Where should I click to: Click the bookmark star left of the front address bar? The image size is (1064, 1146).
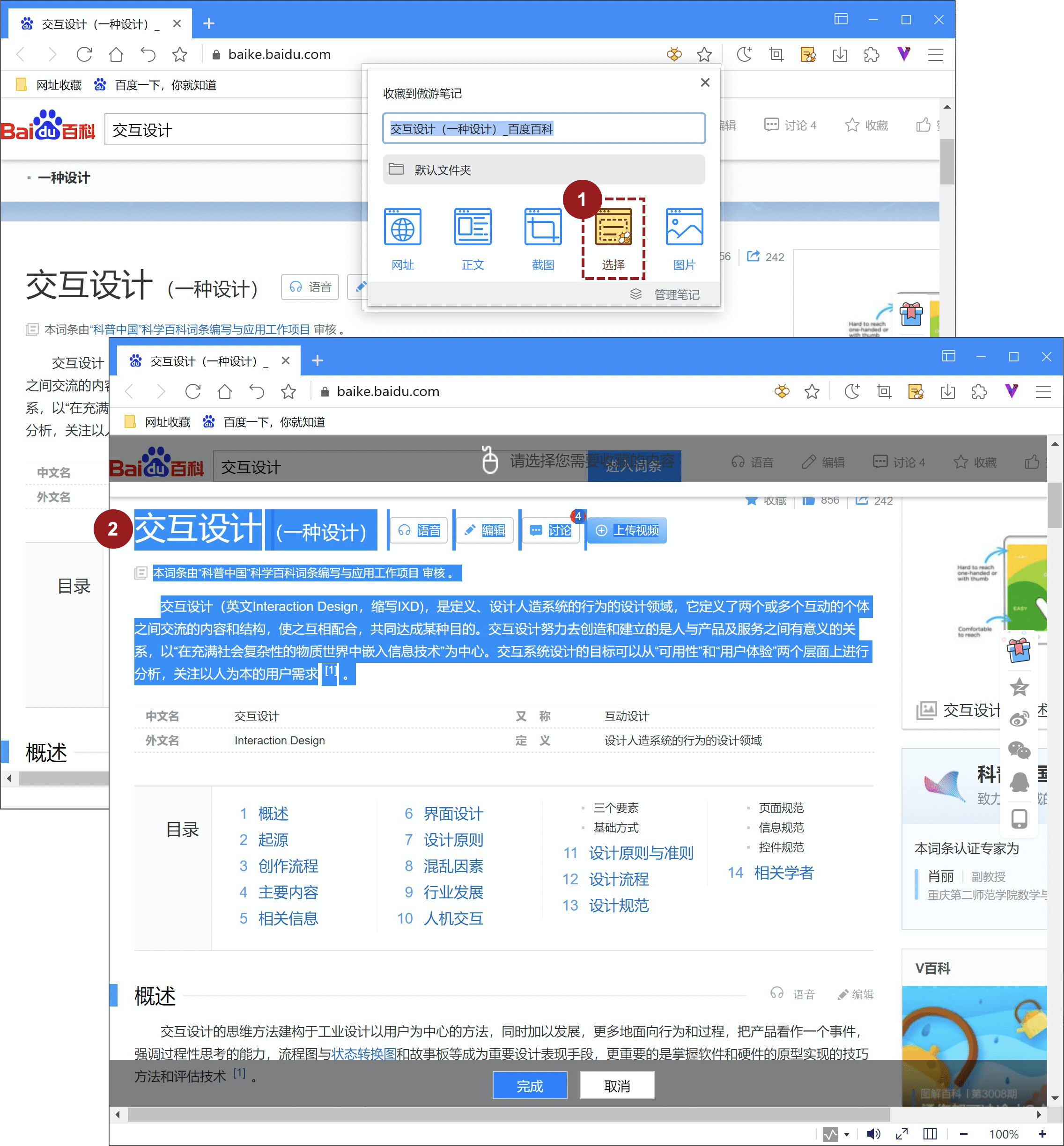[x=288, y=391]
